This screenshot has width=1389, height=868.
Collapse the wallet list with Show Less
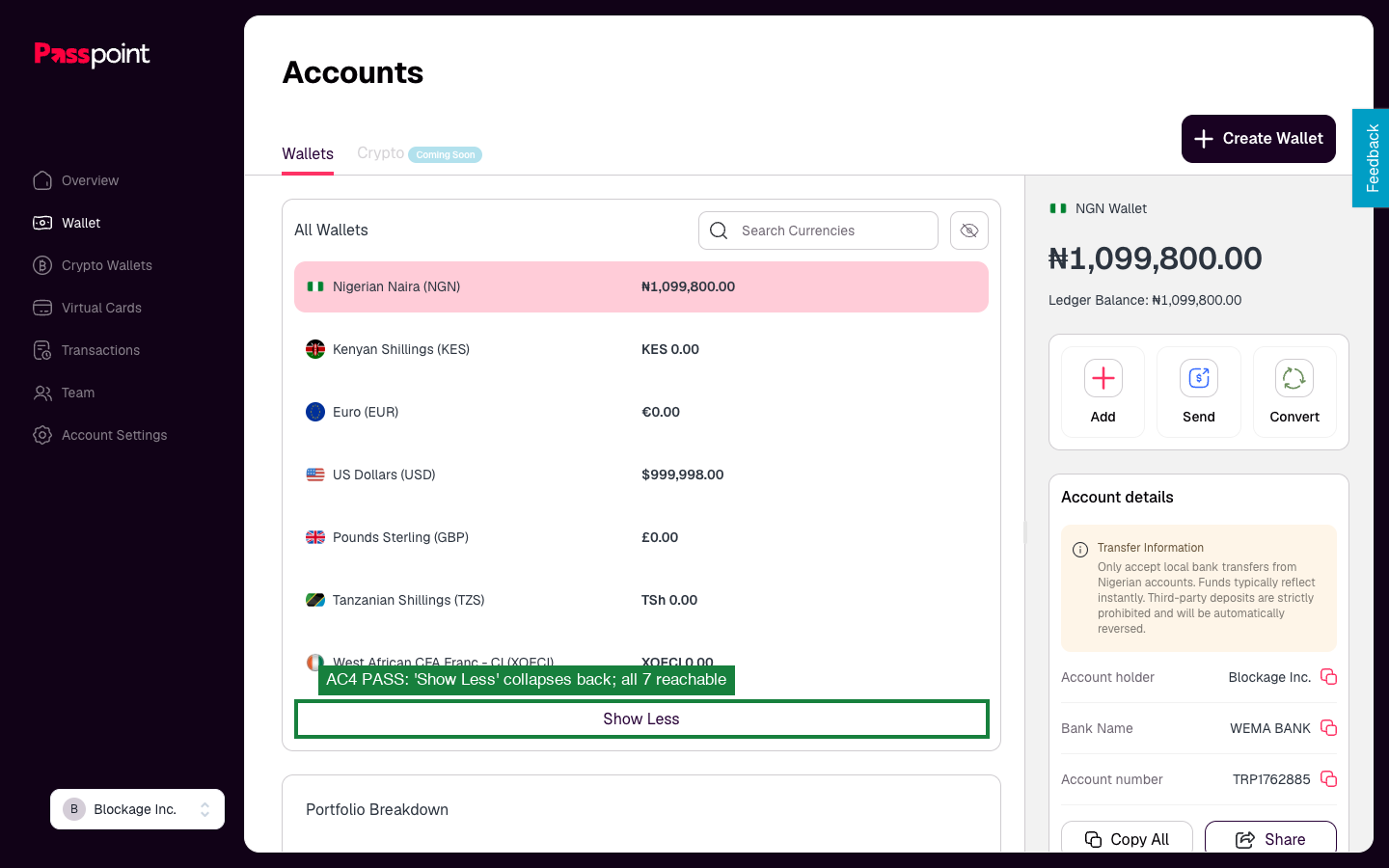[x=641, y=719]
